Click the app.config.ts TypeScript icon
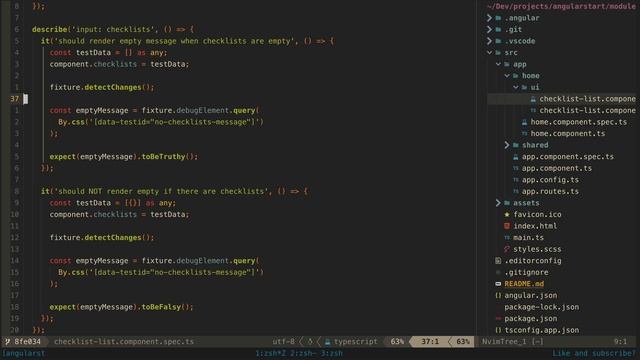This screenshot has width=640, height=360. [x=516, y=180]
